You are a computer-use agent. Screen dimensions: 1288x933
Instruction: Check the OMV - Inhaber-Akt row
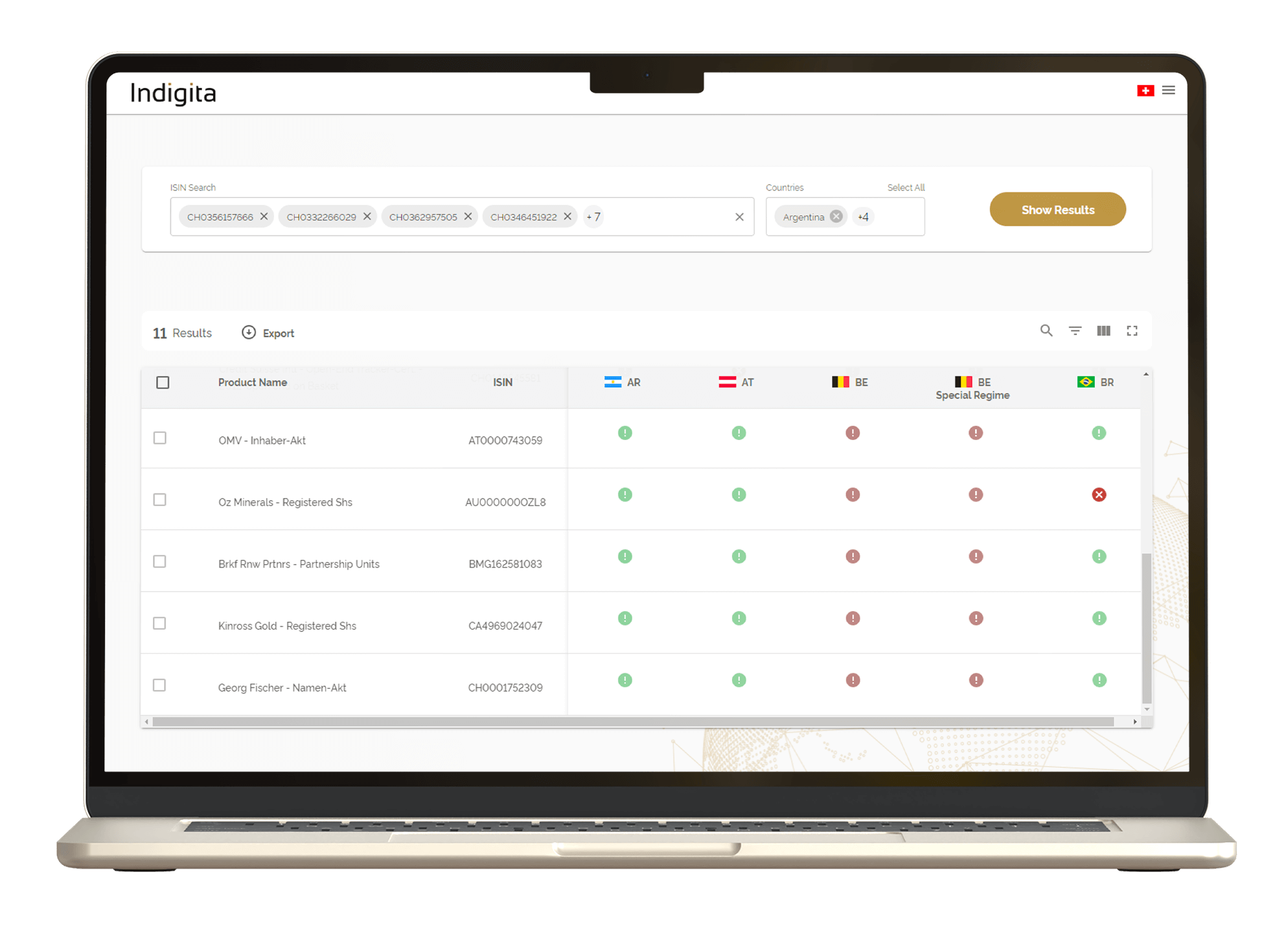160,438
